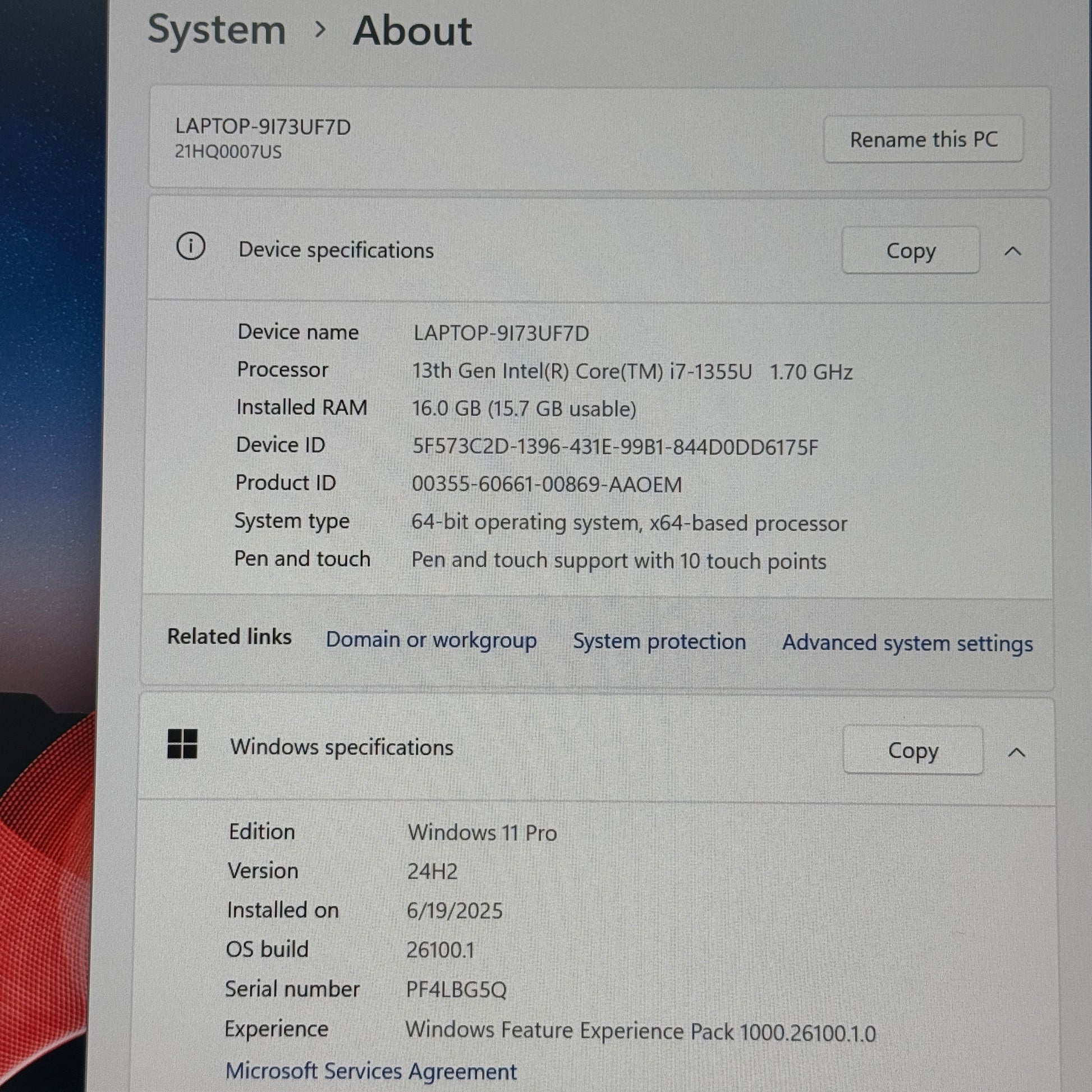The image size is (1092, 1092).
Task: Click the Serial number value PF4LBG5Q
Action: pyautogui.click(x=456, y=990)
